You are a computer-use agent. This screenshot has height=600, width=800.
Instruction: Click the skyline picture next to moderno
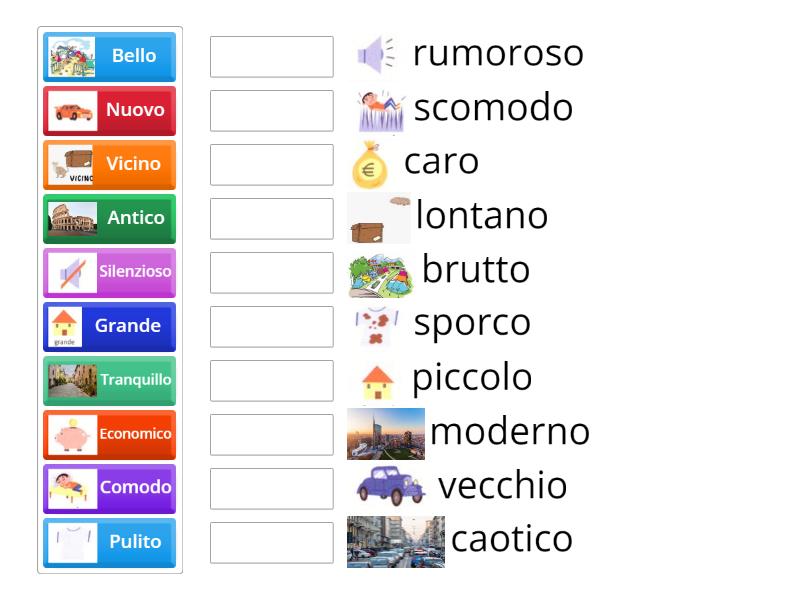click(386, 434)
